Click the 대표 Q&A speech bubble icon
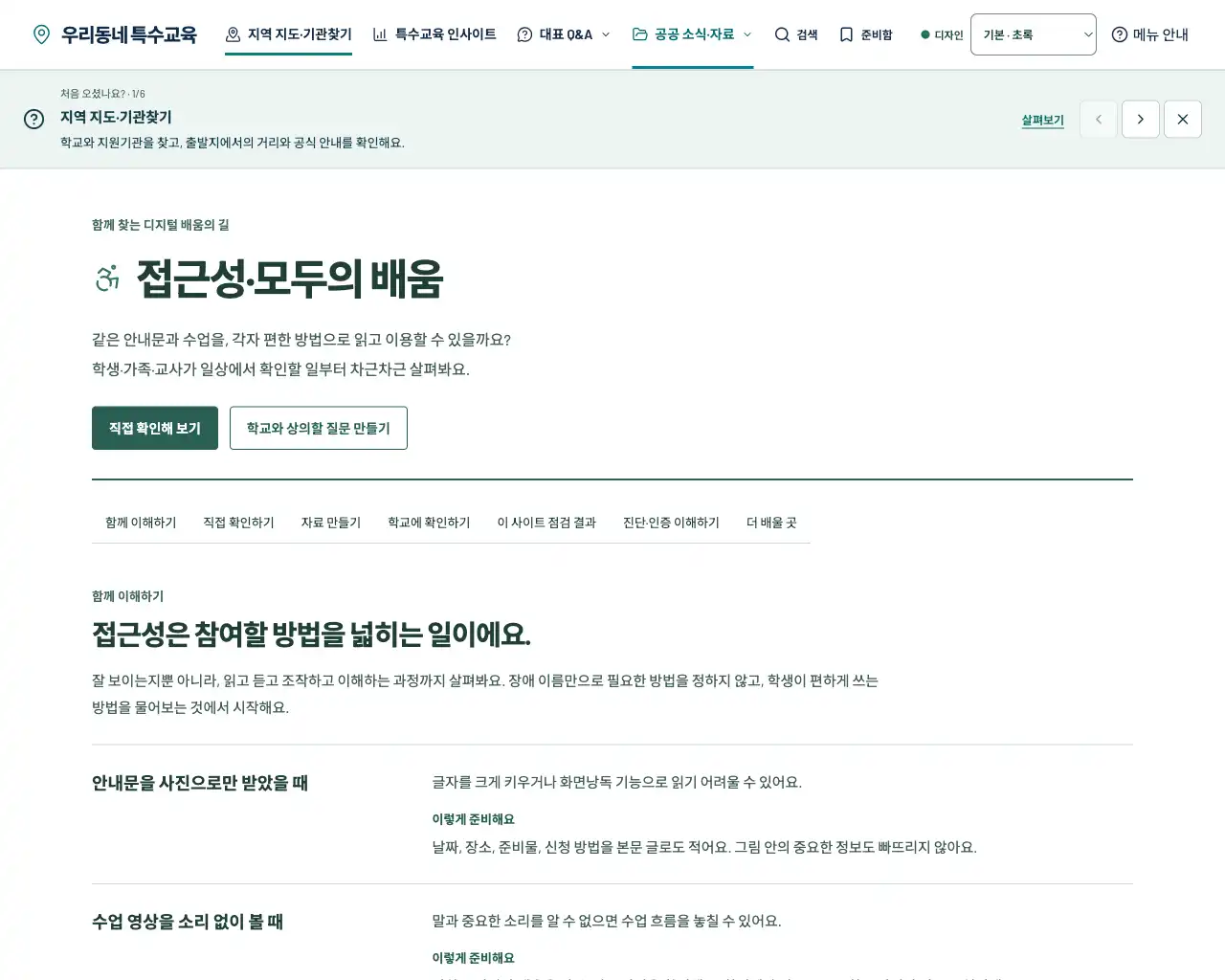The height and width of the screenshot is (980, 1225). coord(524,34)
